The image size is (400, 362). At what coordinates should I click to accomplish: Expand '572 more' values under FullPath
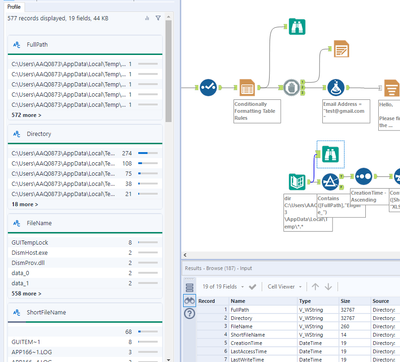tap(26, 115)
